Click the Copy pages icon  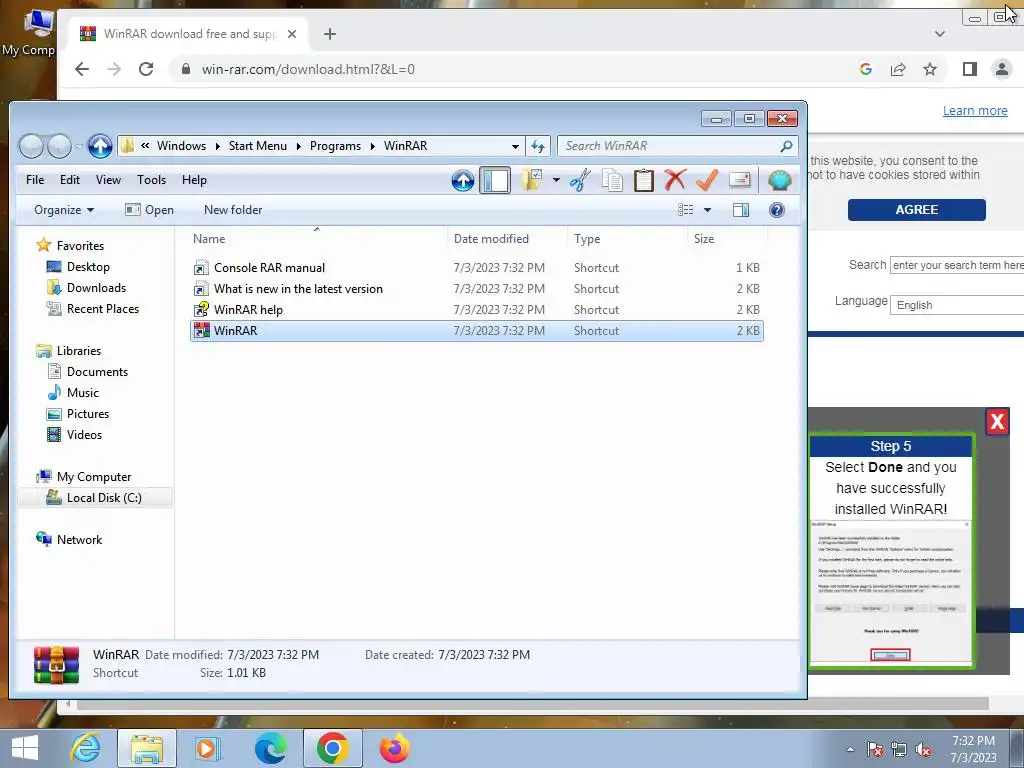point(612,180)
